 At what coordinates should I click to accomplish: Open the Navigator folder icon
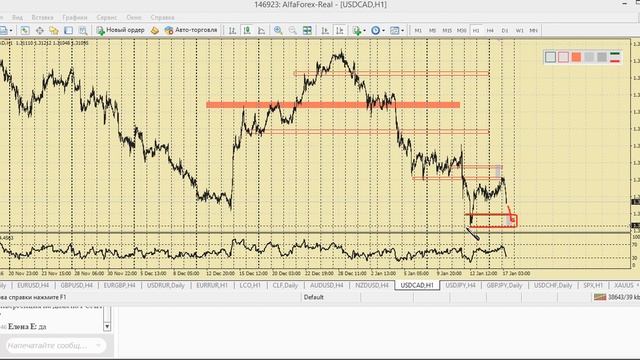54,30
